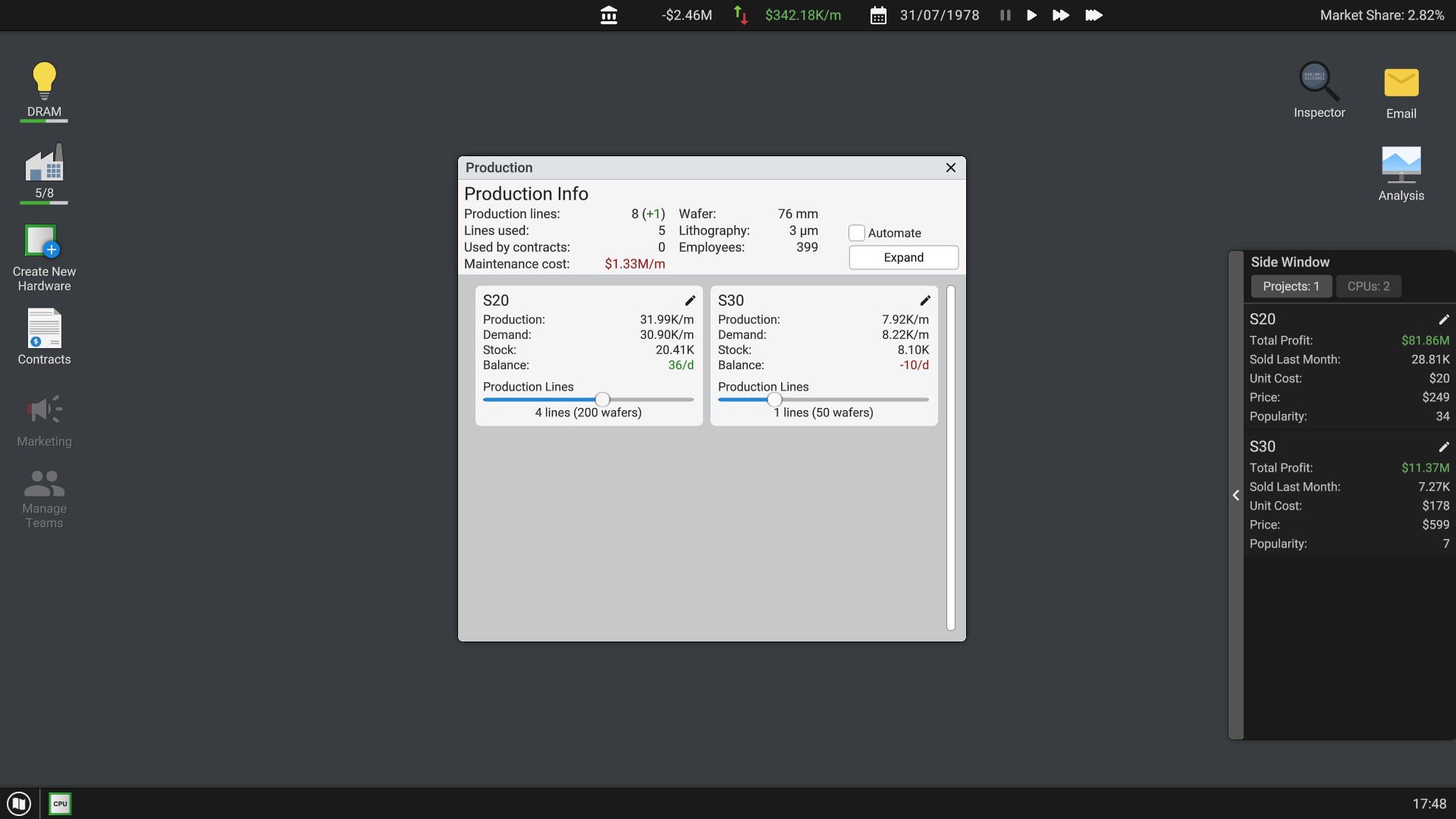The width and height of the screenshot is (1456, 819).
Task: Open the Email inbox
Action: 1401,83
